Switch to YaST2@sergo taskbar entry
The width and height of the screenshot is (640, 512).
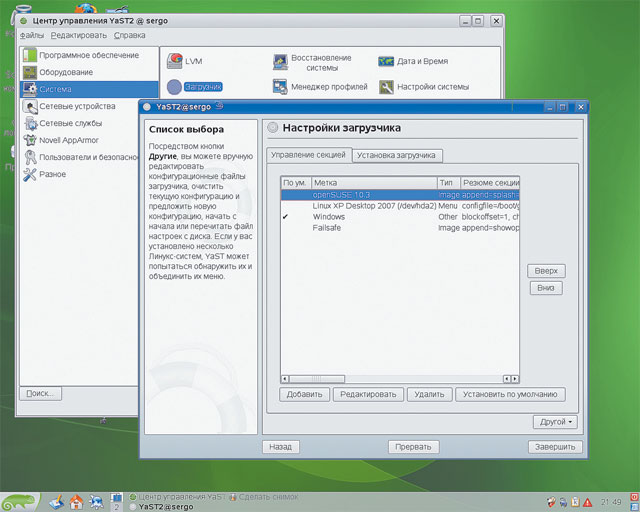point(162,507)
